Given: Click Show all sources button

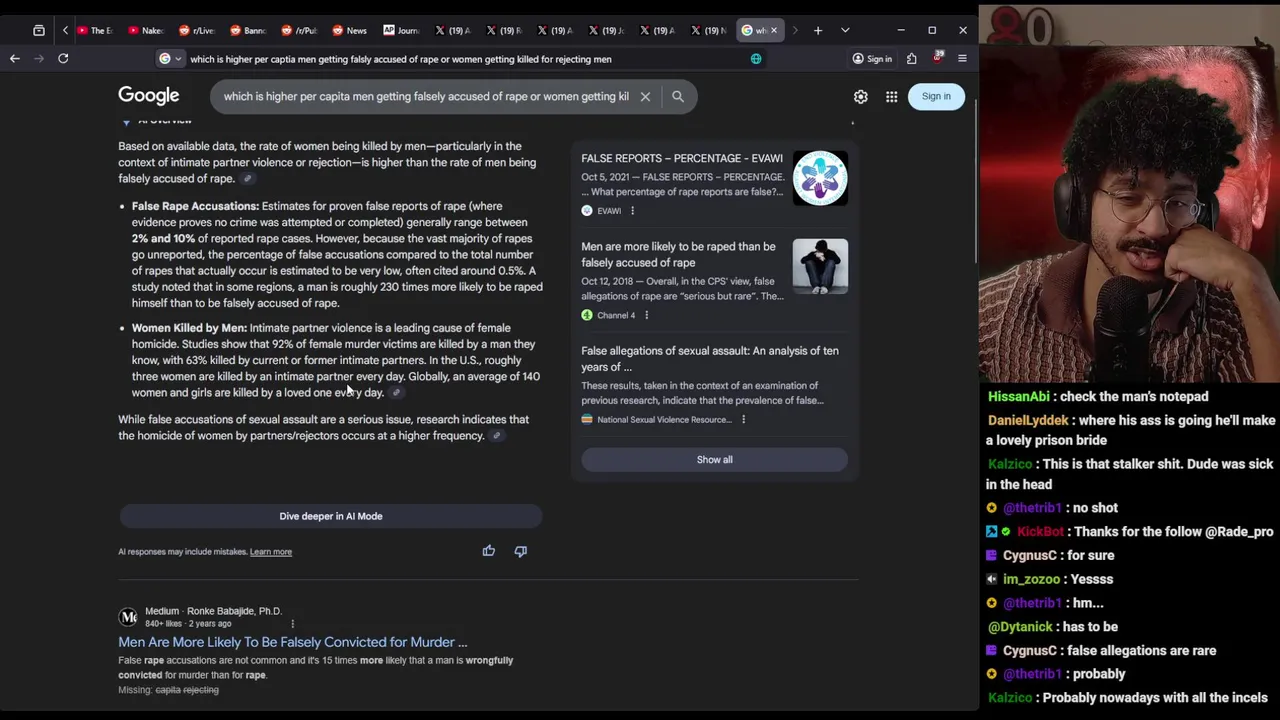Looking at the screenshot, I should [715, 460].
